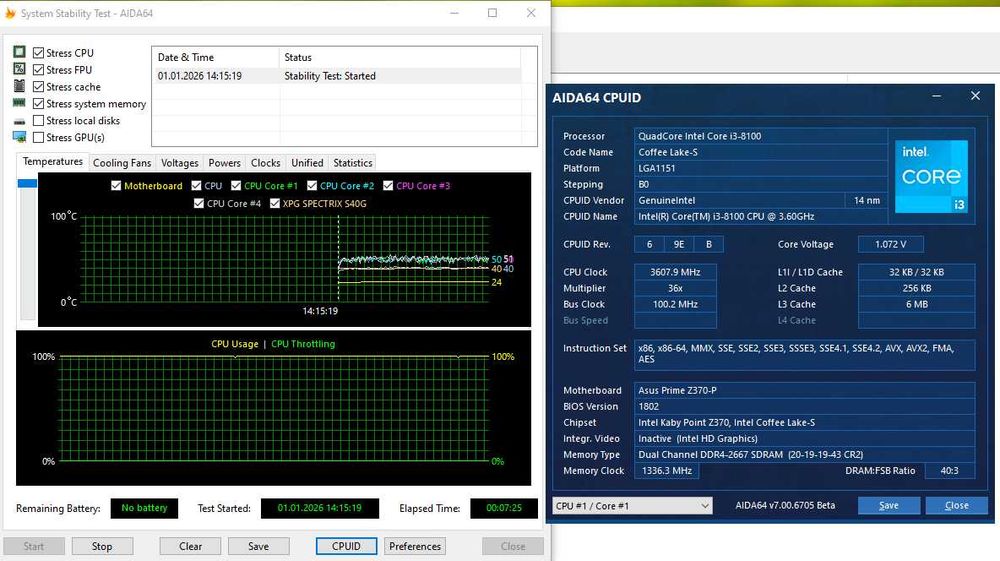Click the DRAM:FSB Ratio value 40:3
1000x561 pixels.
(950, 470)
